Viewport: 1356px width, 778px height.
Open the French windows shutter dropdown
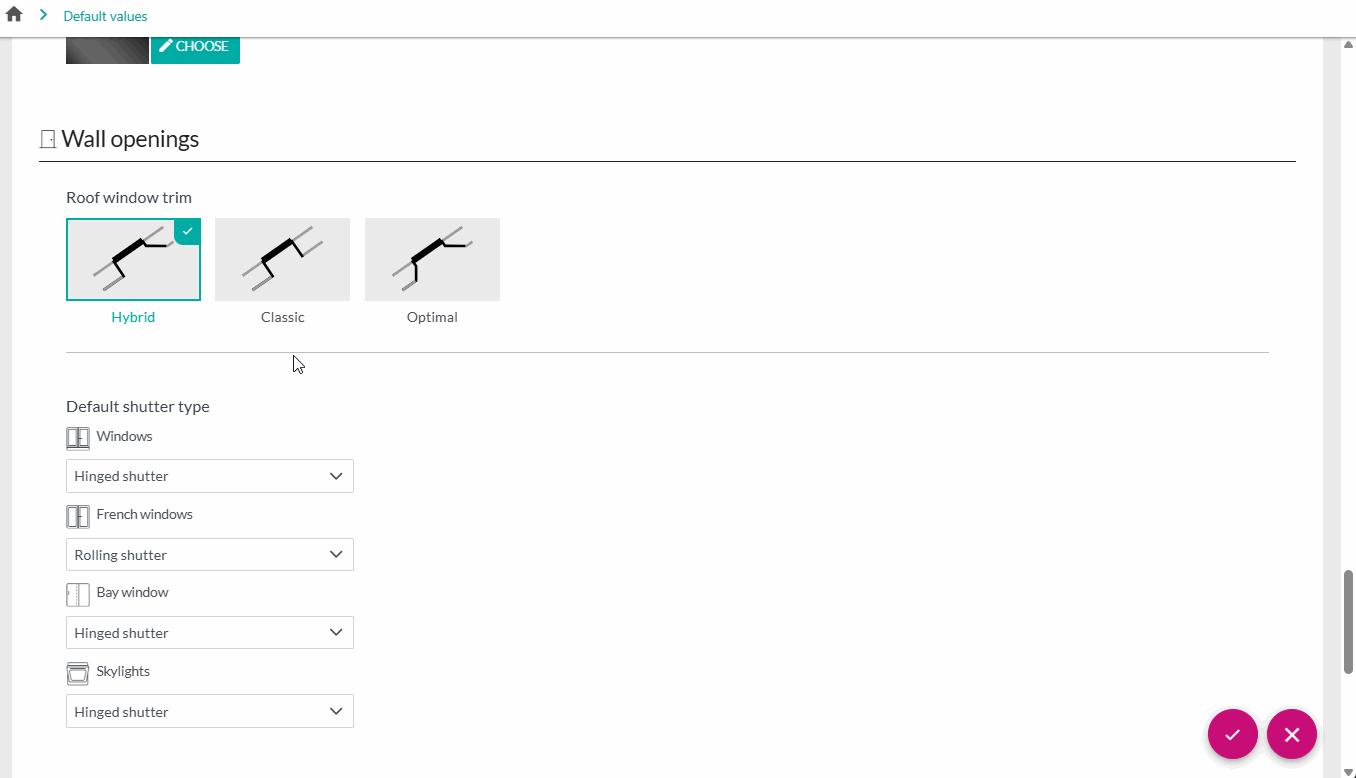coord(209,555)
